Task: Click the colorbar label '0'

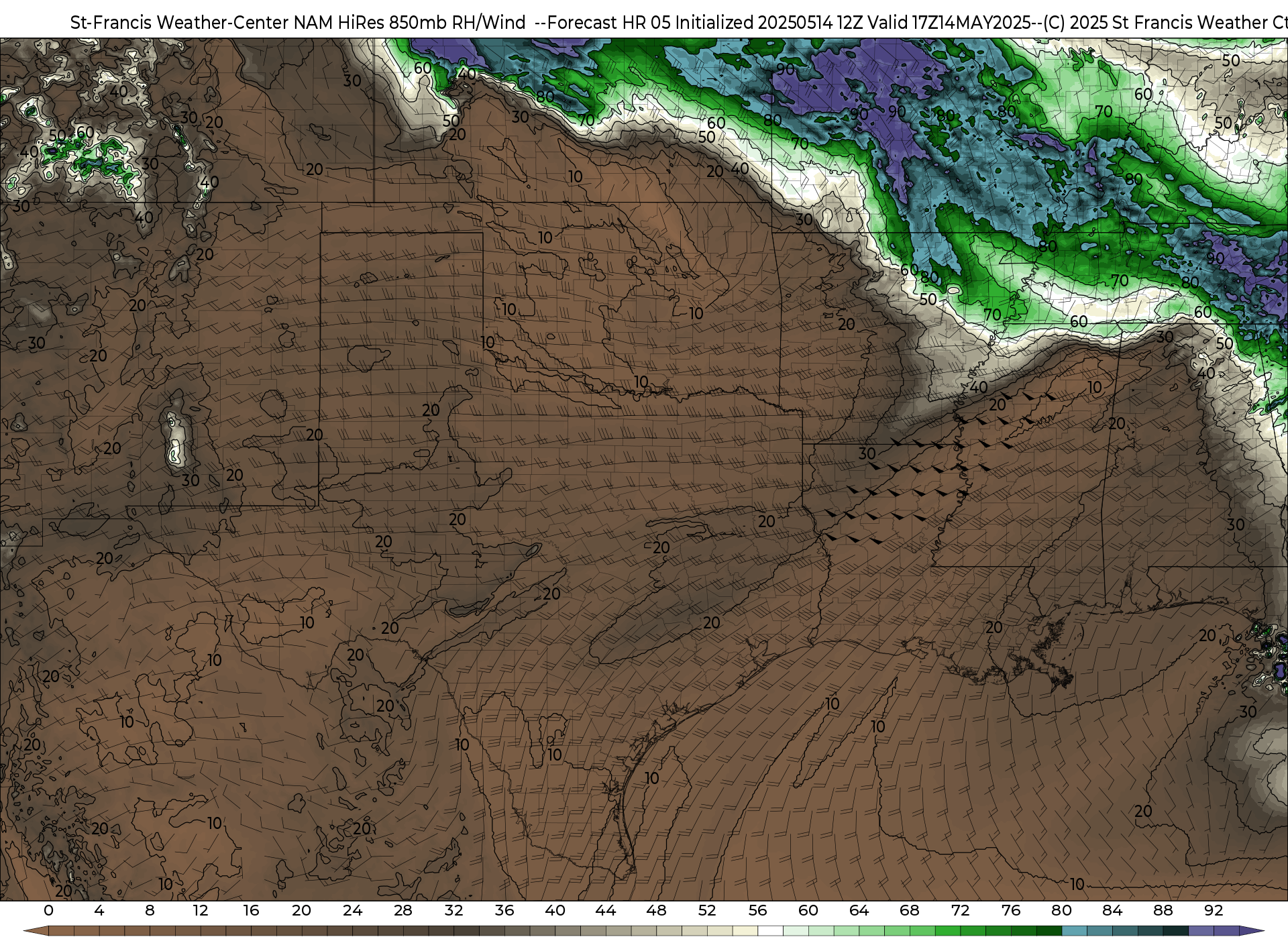Action: pos(48,910)
